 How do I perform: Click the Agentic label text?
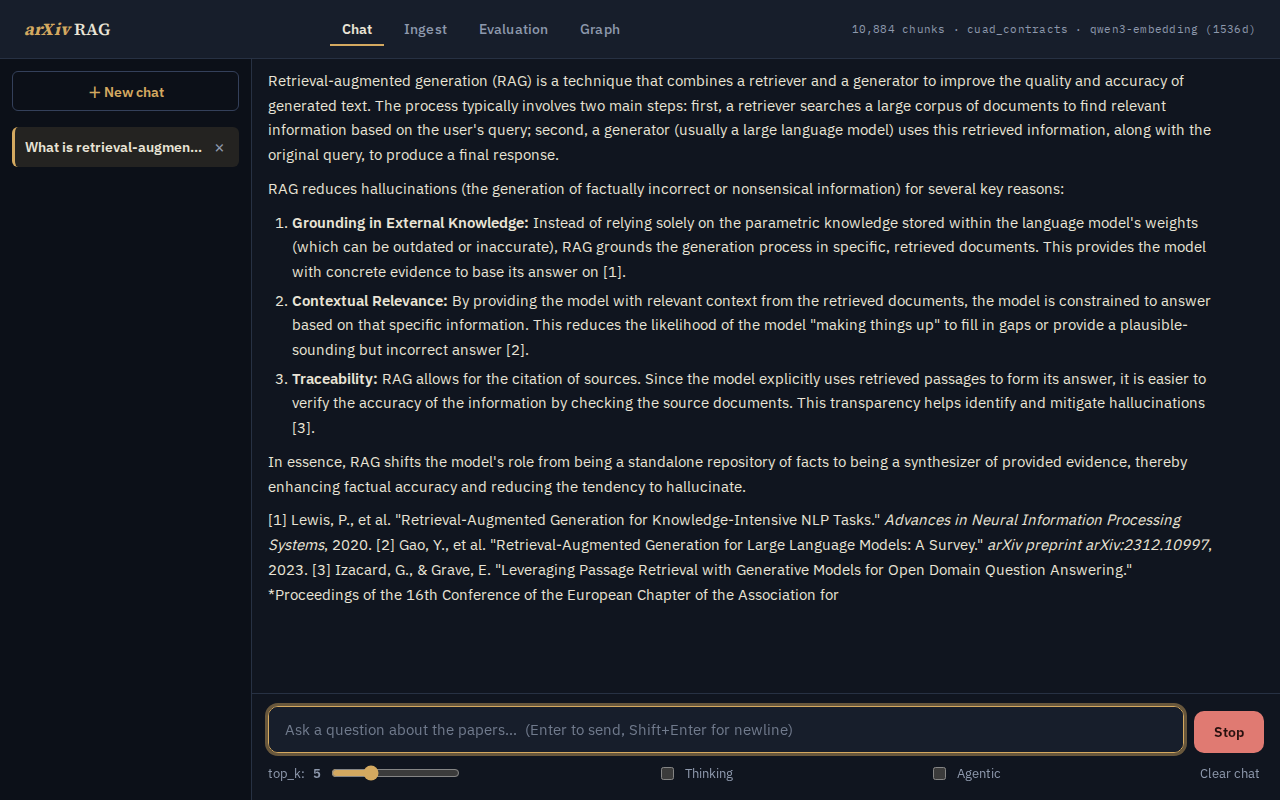[978, 773]
